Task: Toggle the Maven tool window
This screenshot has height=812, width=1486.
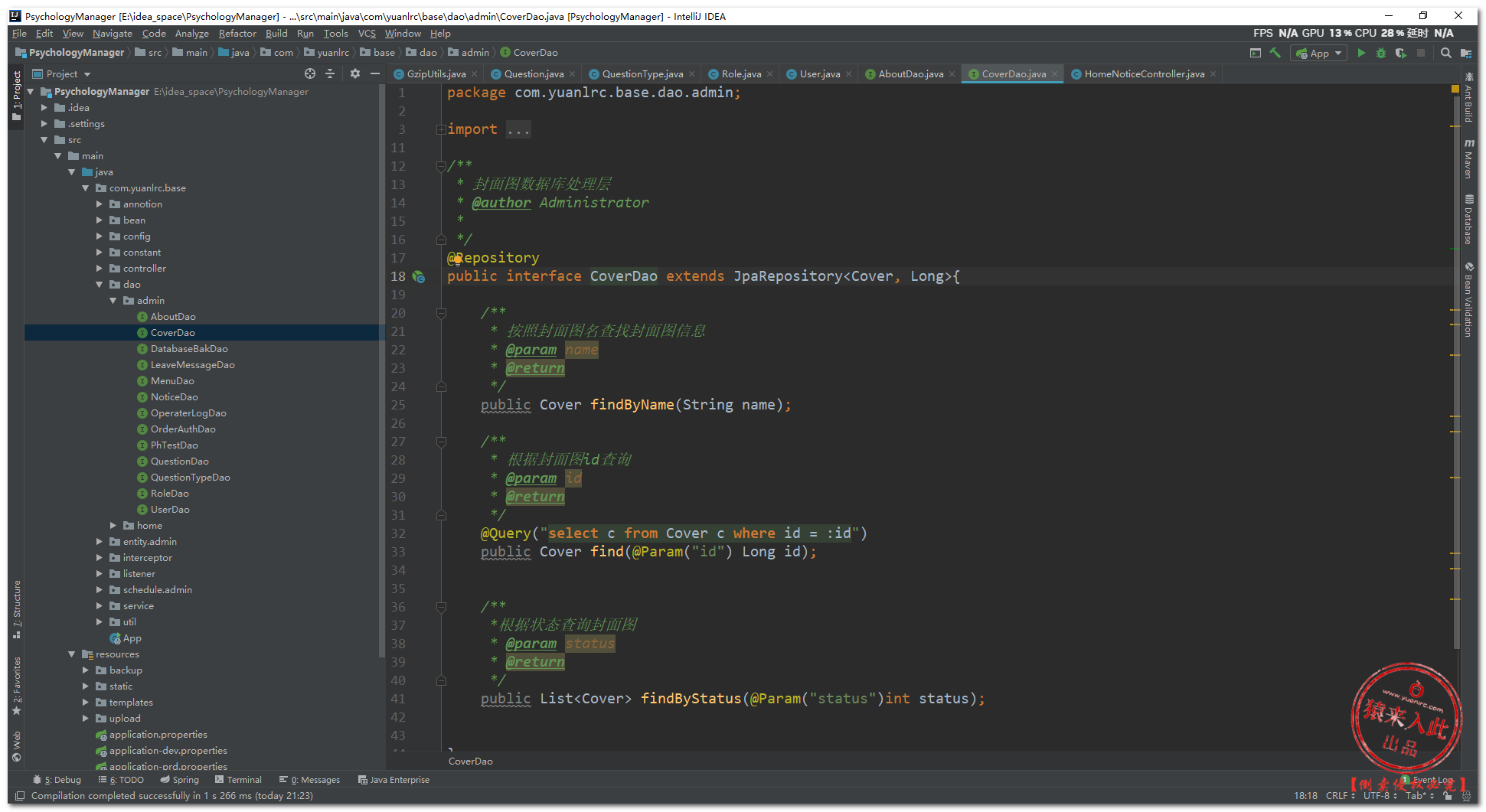Action: click(1468, 159)
